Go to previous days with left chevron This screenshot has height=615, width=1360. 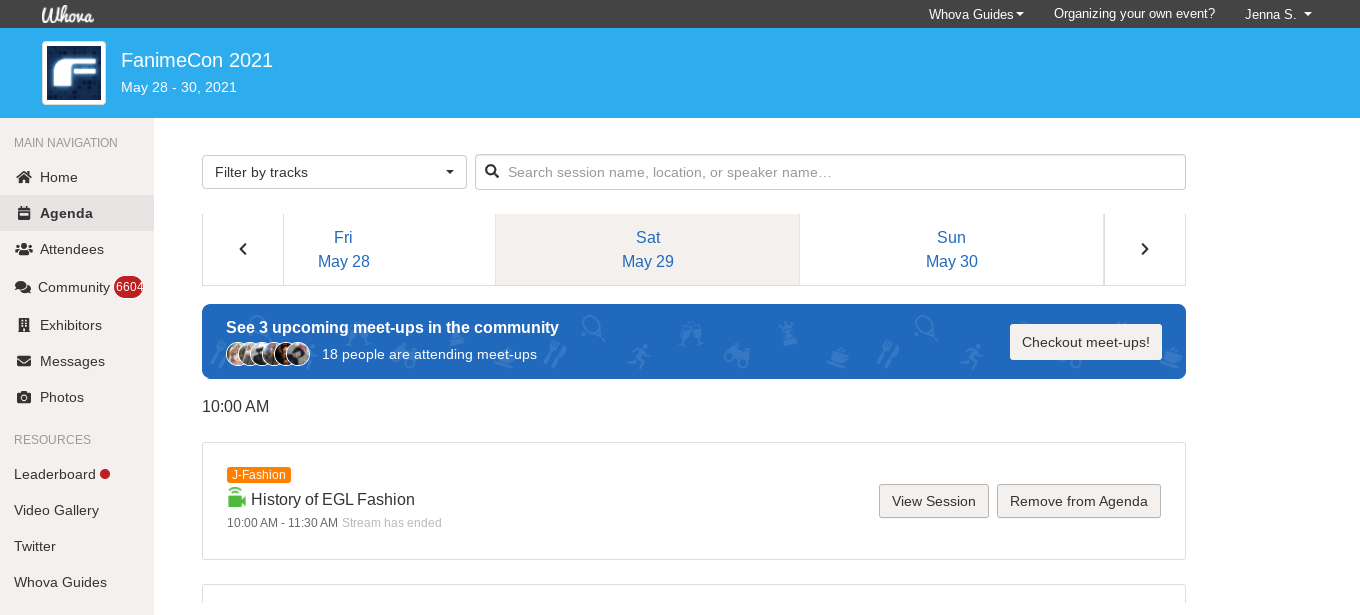[243, 249]
